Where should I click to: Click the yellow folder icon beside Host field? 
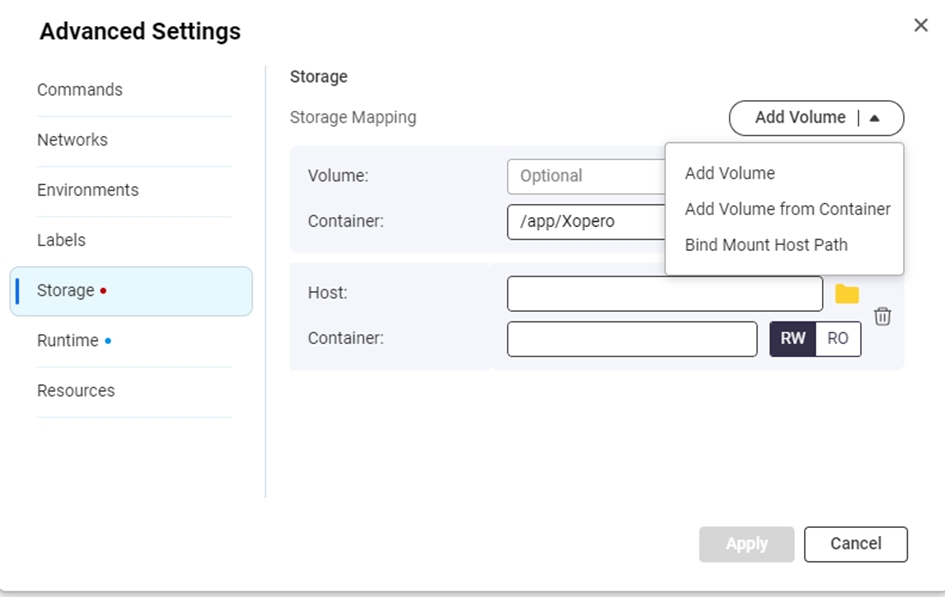[846, 294]
